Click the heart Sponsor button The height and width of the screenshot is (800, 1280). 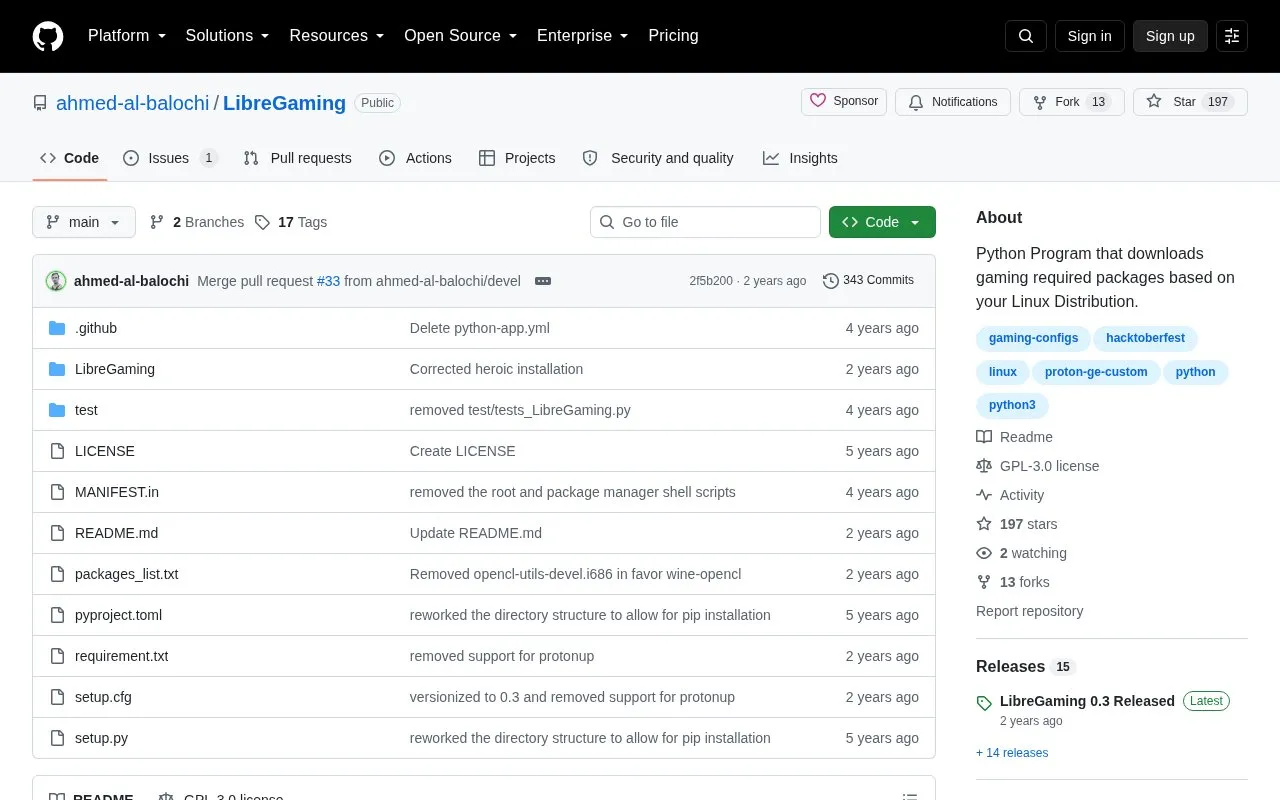844,102
